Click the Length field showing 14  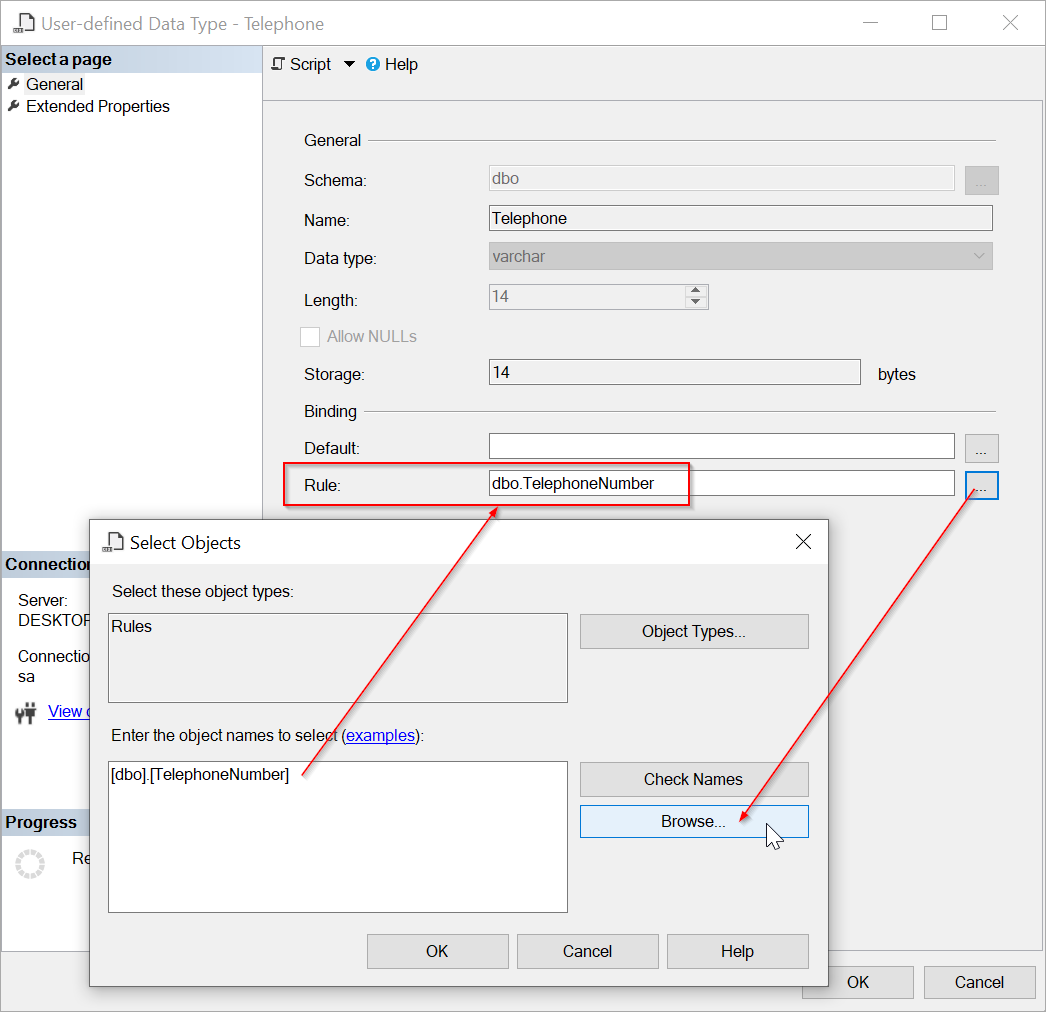(587, 297)
